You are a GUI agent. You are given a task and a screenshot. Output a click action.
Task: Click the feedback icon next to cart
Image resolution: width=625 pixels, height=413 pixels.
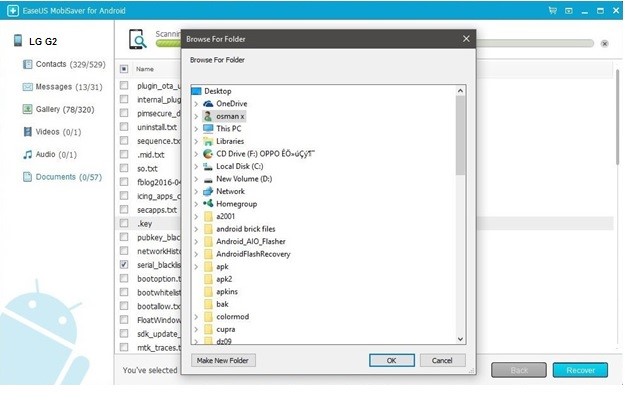point(569,11)
